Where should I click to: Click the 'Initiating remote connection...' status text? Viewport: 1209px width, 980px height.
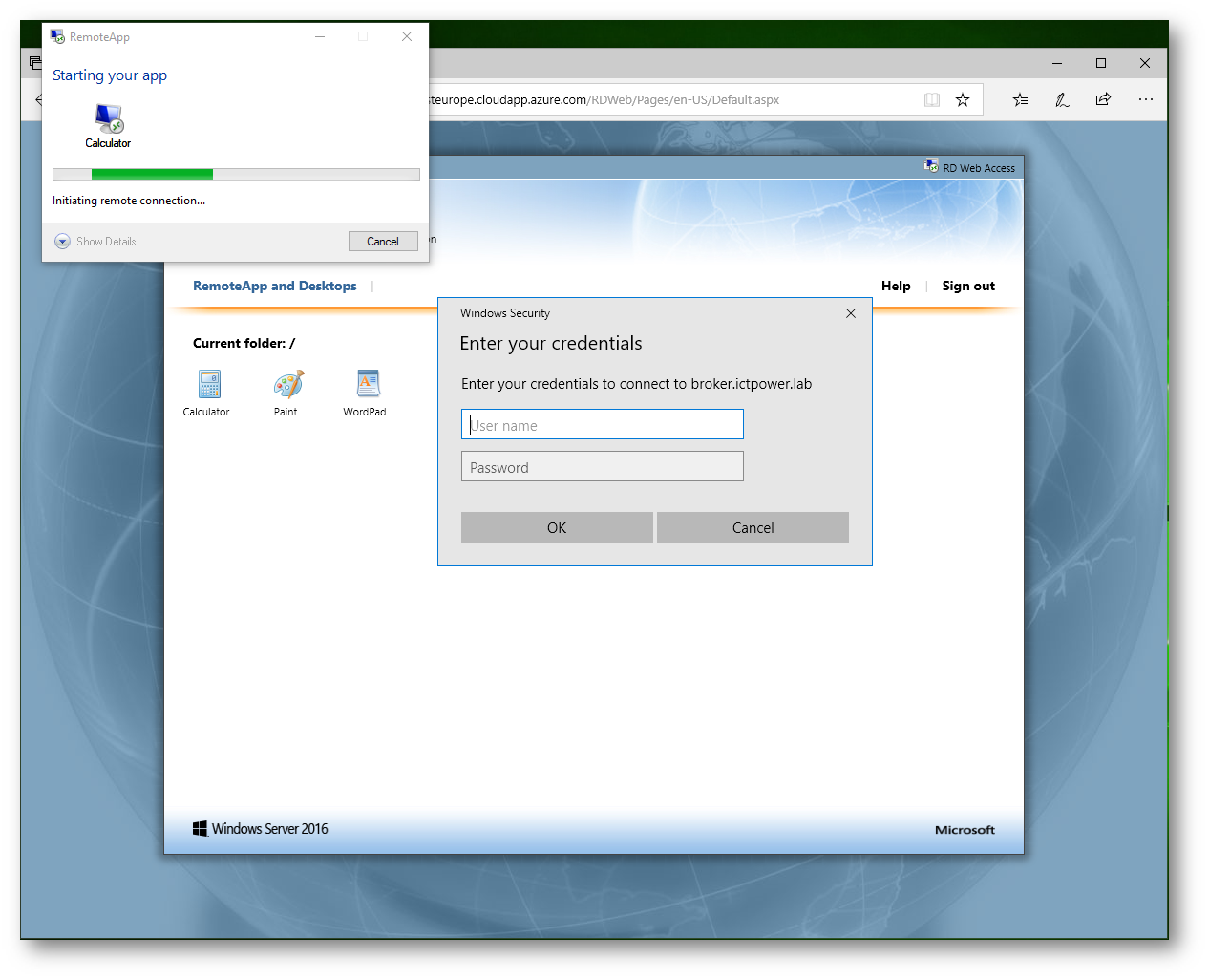129,201
